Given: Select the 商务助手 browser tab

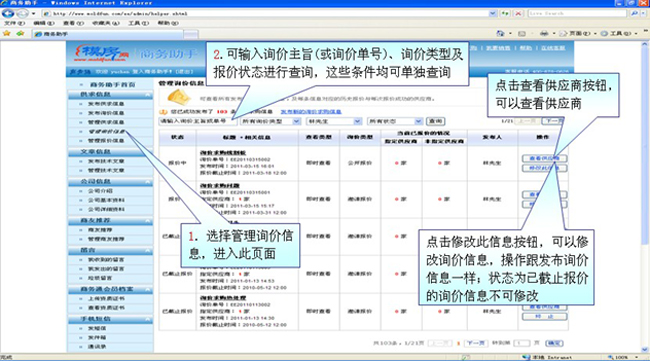Looking at the screenshot, I should coord(108,34).
